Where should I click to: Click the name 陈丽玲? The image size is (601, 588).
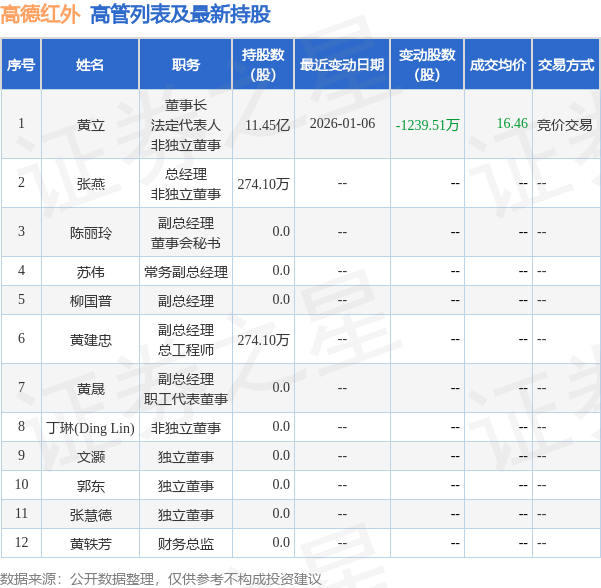(x=91, y=233)
